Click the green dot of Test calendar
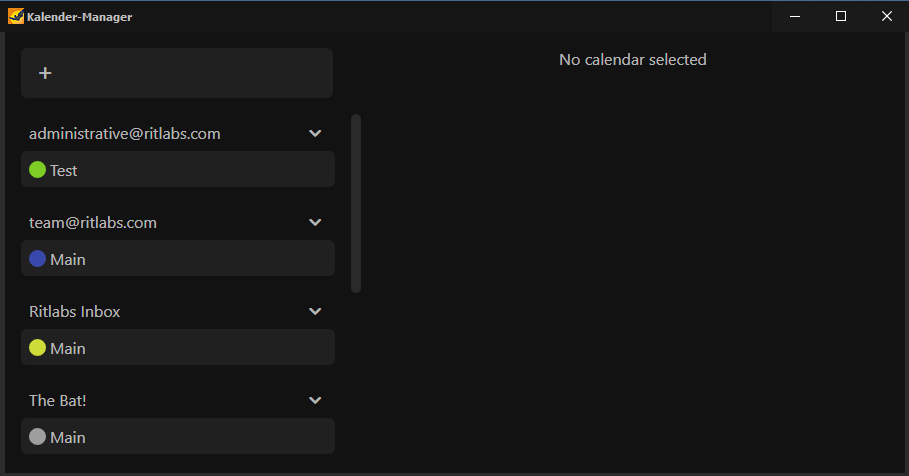Image resolution: width=909 pixels, height=476 pixels. [38, 170]
